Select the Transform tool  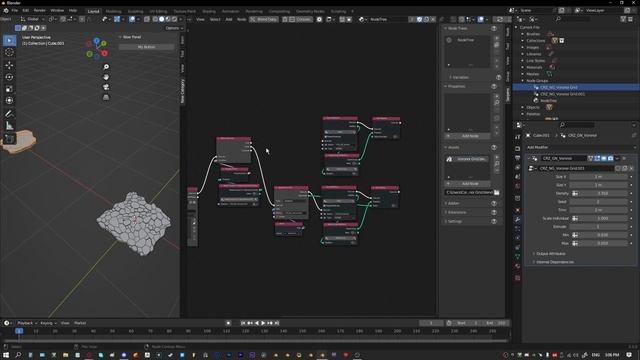click(9, 100)
